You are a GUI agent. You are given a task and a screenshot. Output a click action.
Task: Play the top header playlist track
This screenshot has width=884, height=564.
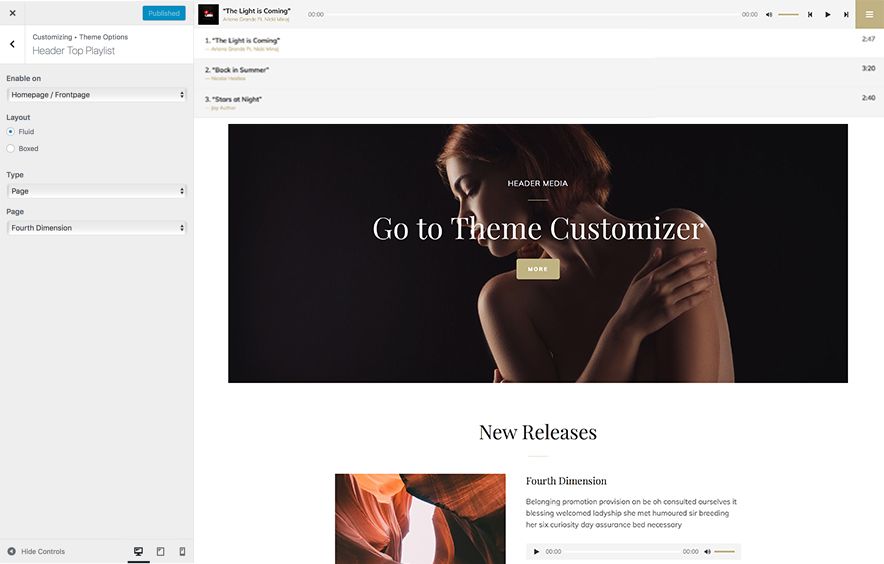click(827, 15)
